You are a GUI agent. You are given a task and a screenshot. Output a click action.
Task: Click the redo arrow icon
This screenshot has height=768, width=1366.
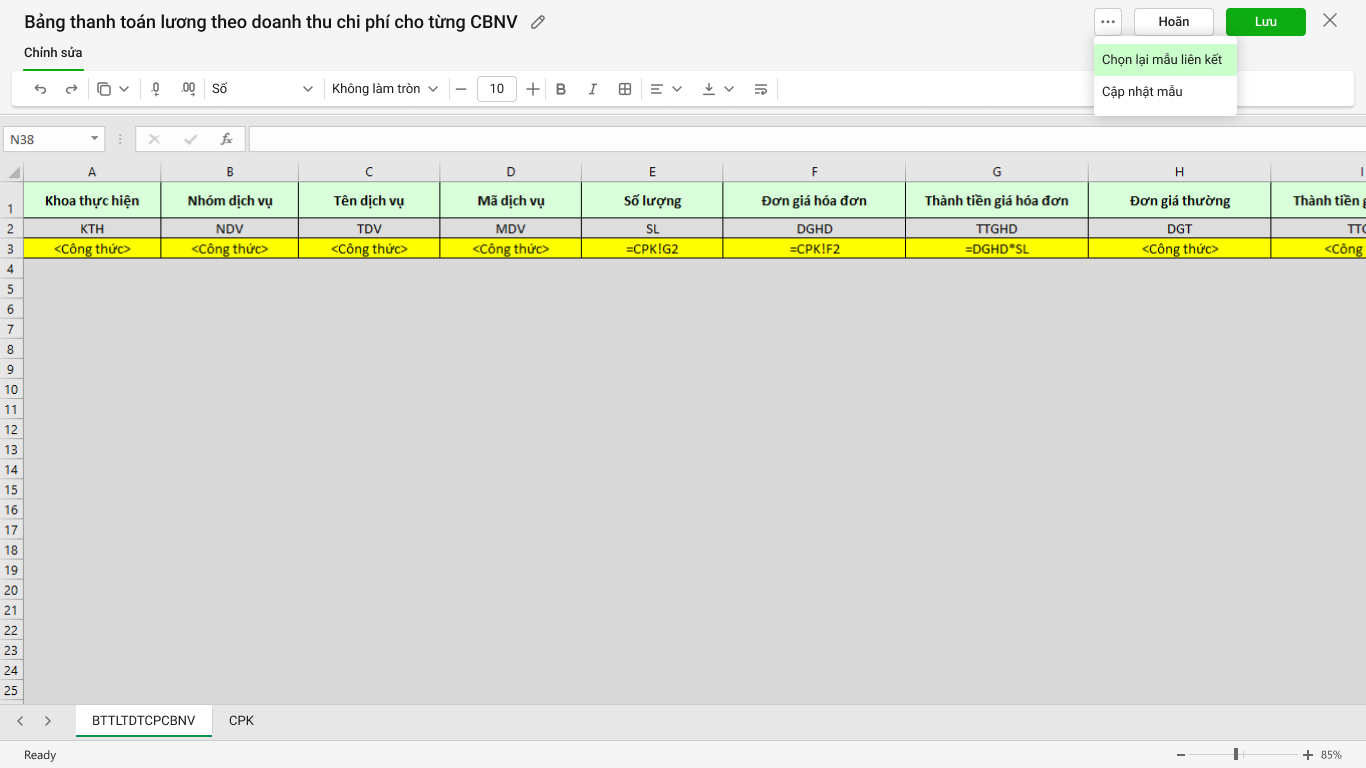point(71,89)
